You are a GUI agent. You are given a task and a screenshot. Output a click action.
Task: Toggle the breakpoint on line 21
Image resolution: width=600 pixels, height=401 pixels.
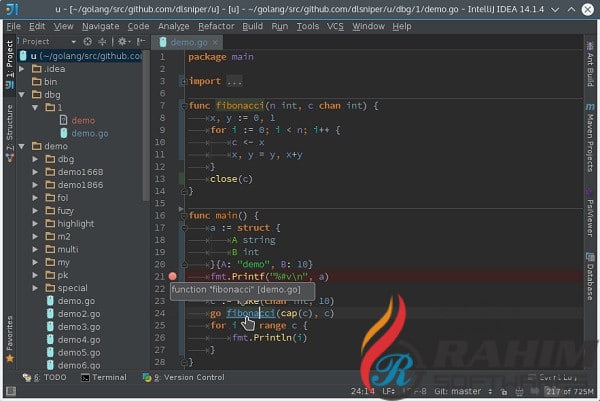point(173,275)
